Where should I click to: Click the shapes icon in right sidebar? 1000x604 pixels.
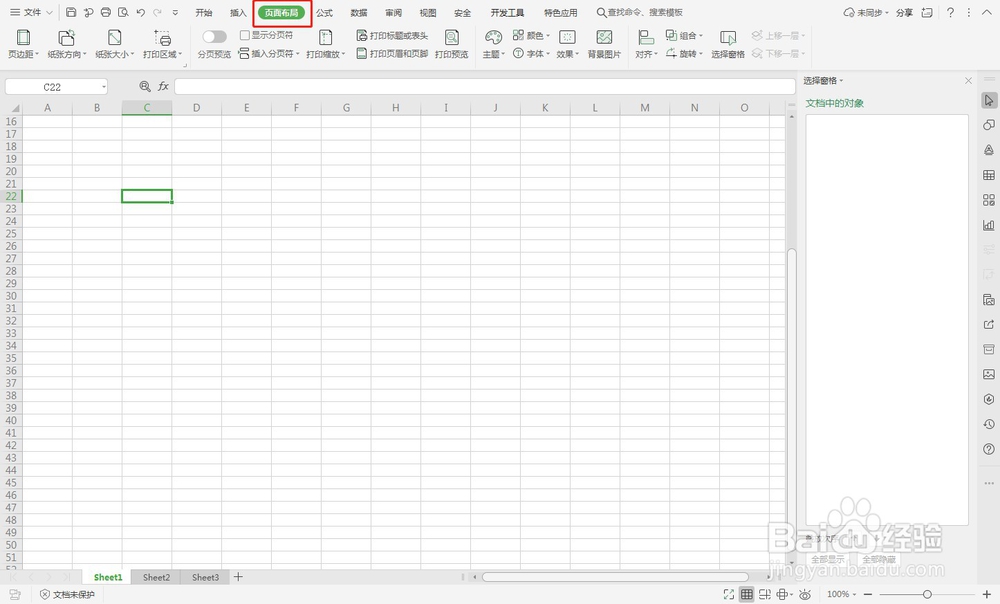tap(989, 125)
